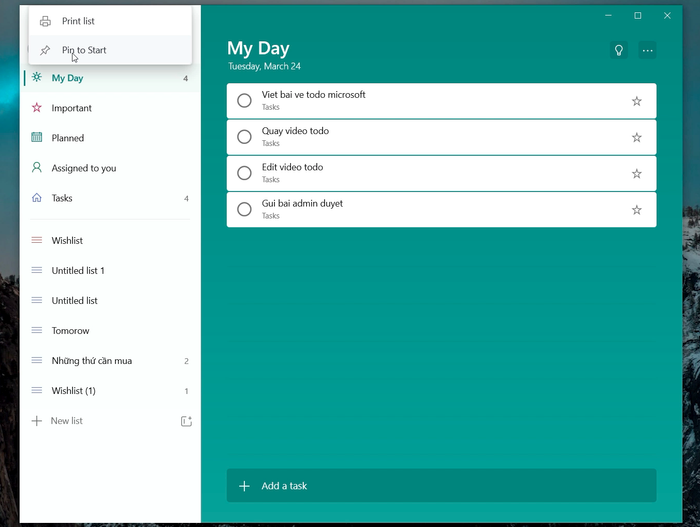The width and height of the screenshot is (700, 527).
Task: Star the Viet bai ve todo microsoft task
Action: 637,101
